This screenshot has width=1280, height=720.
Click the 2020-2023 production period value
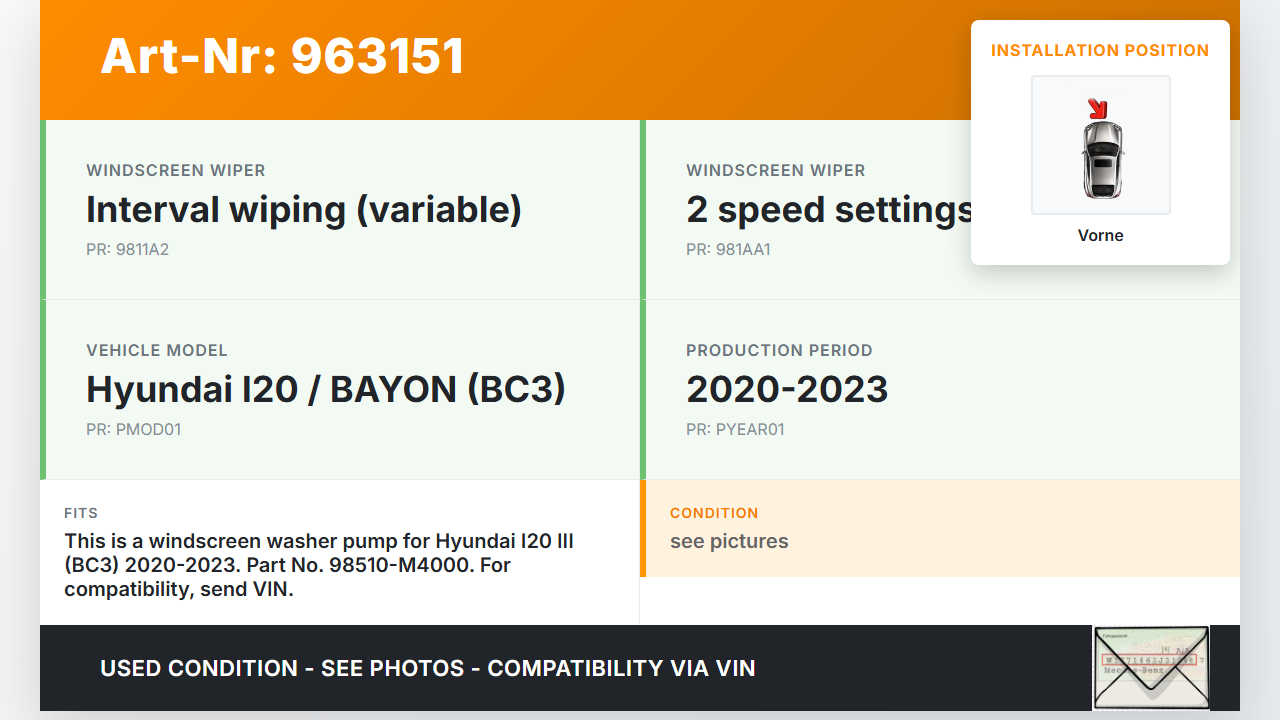(787, 389)
